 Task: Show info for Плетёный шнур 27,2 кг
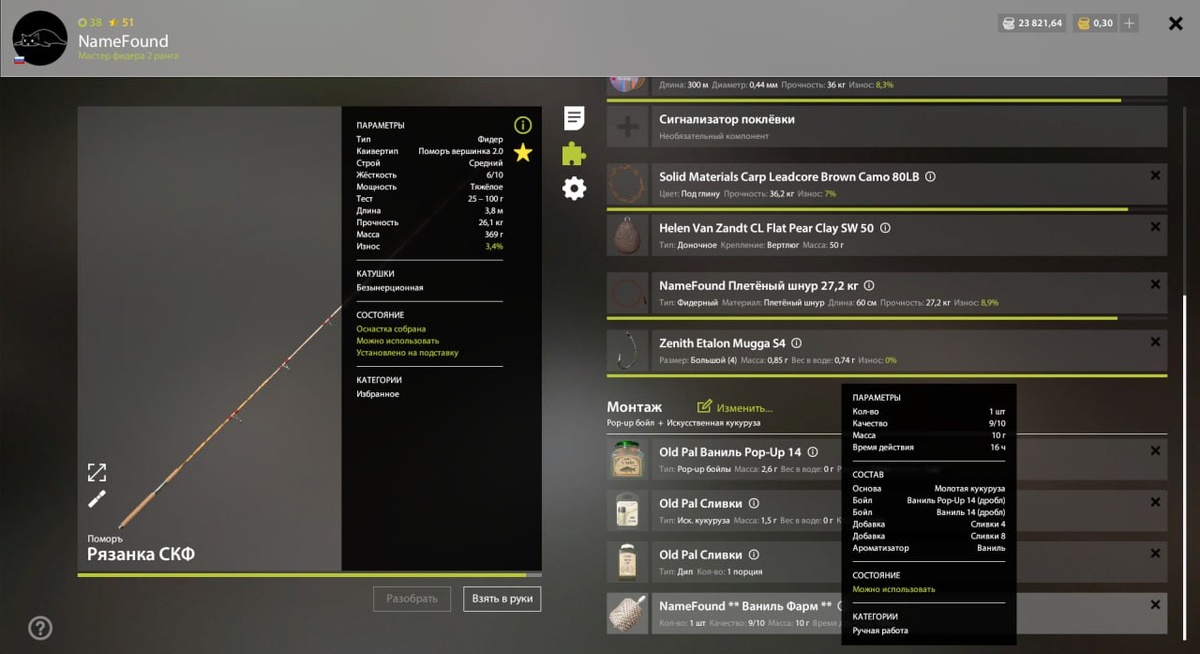[868, 286]
